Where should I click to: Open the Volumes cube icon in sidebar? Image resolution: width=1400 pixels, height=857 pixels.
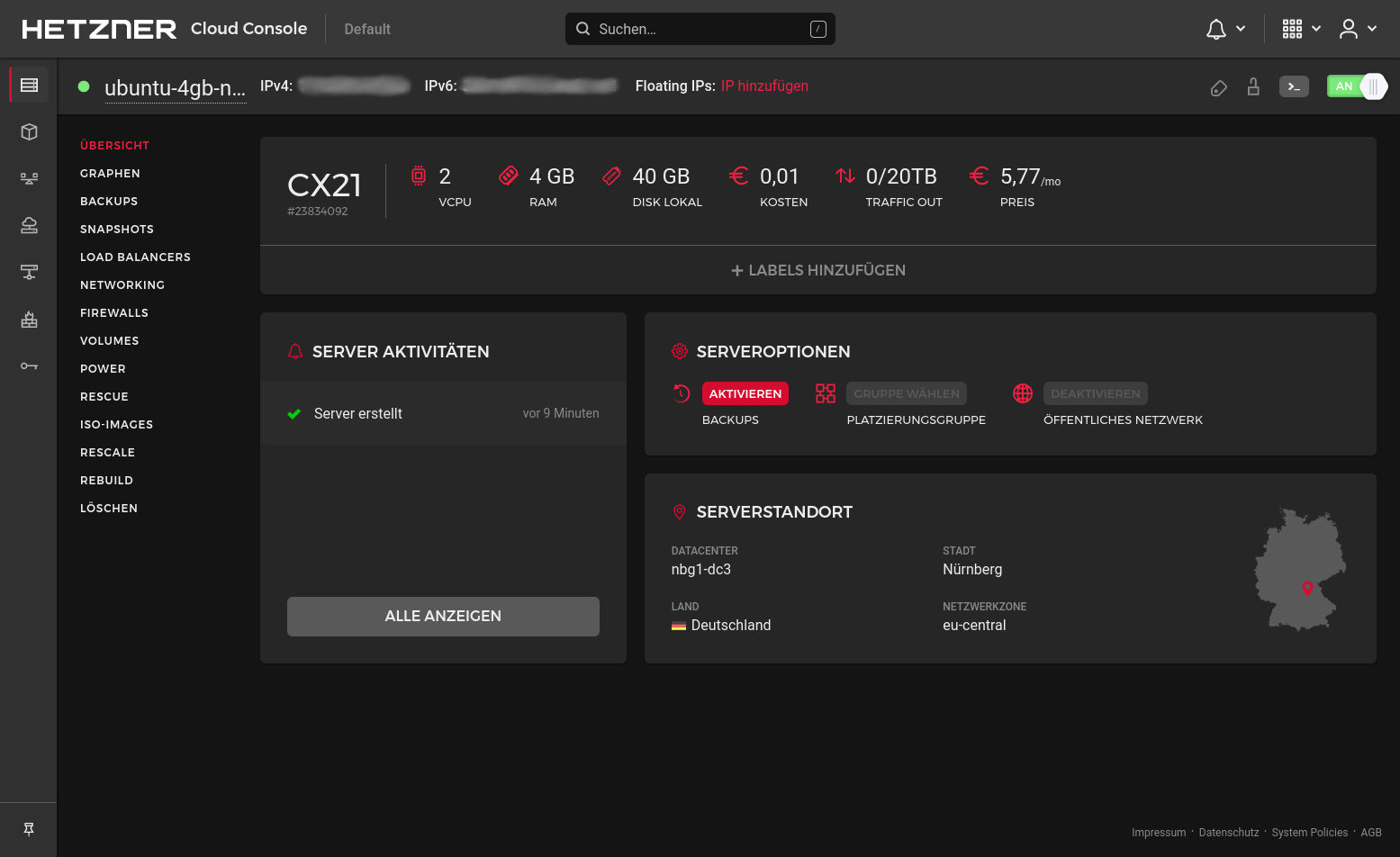pos(29,131)
